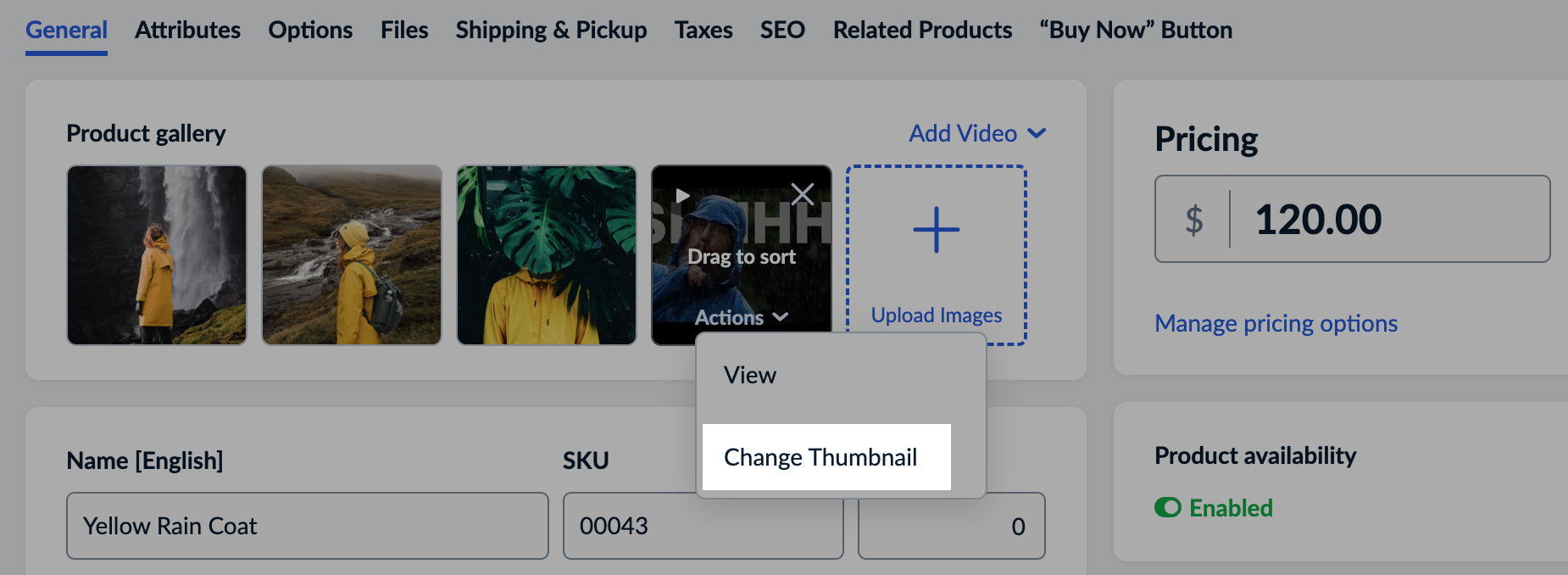Click the dollar sign currency symbol
Image resolution: width=1568 pixels, height=575 pixels.
pos(1194,219)
